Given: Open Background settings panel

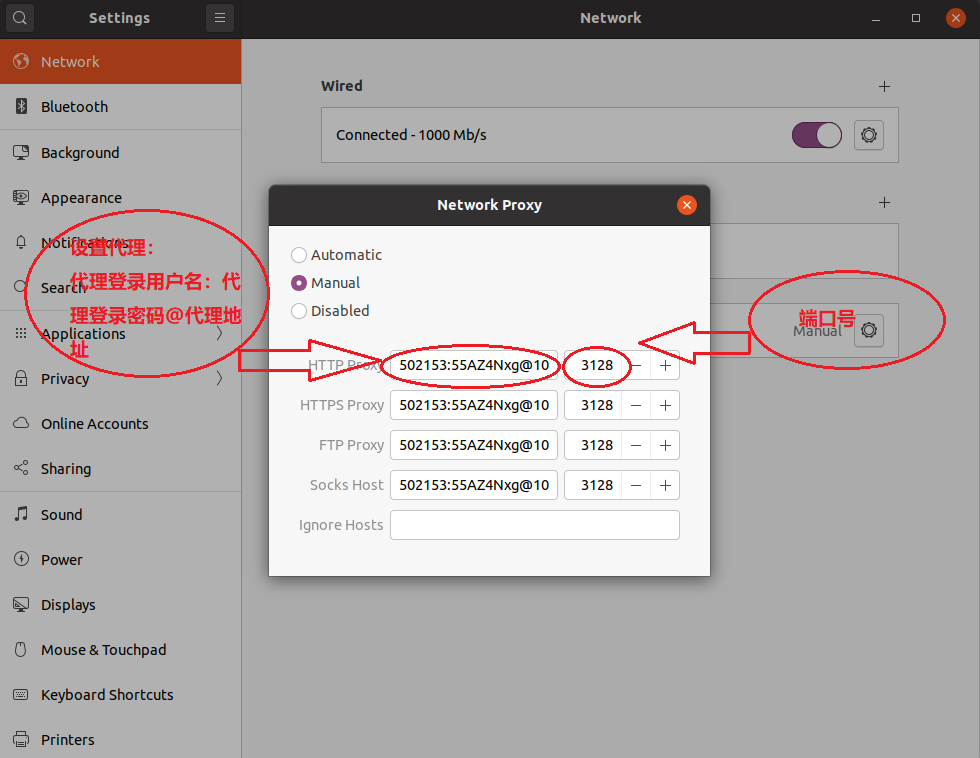Looking at the screenshot, I should pyautogui.click(x=121, y=152).
